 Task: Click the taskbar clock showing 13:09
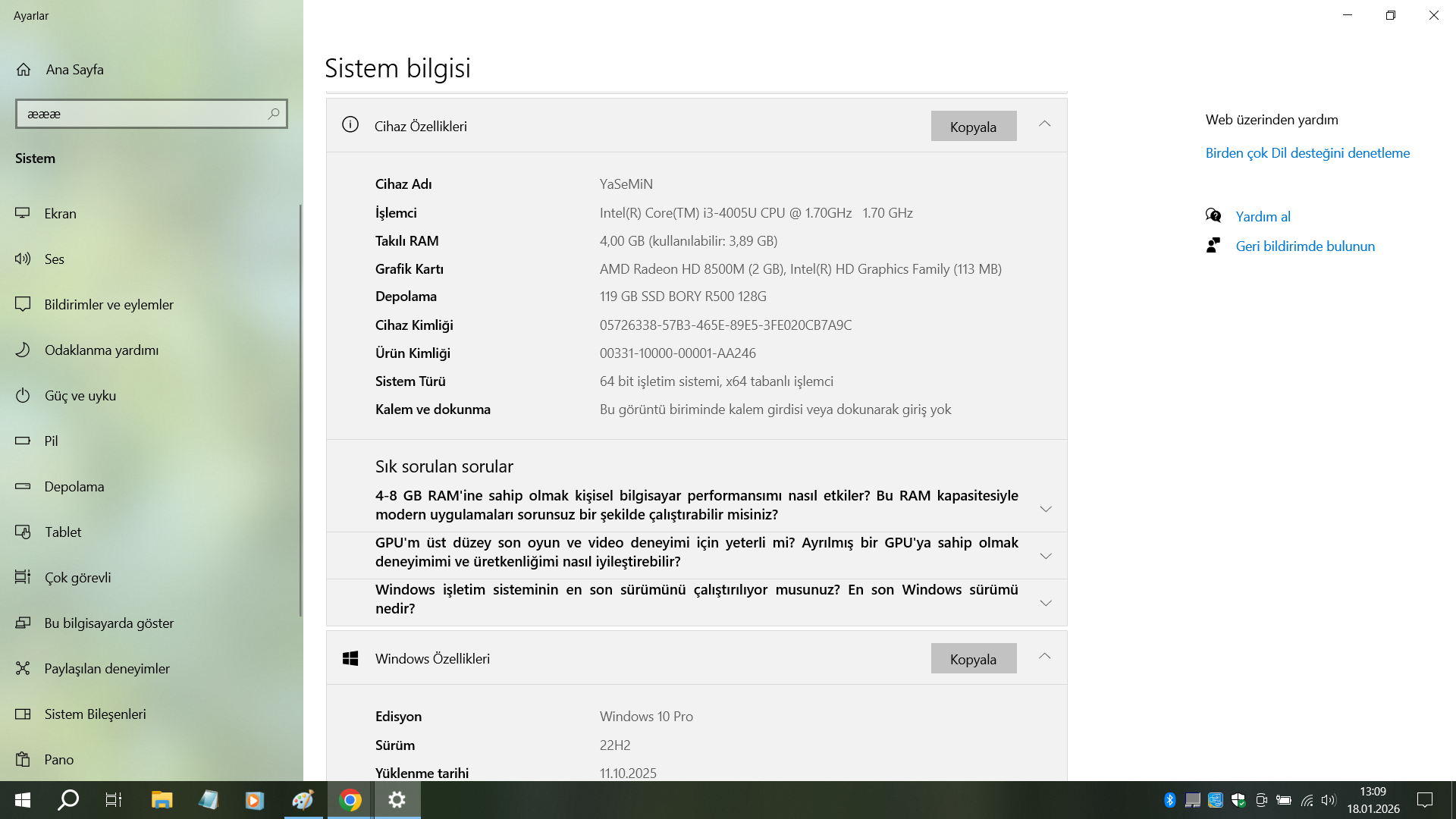[1373, 800]
